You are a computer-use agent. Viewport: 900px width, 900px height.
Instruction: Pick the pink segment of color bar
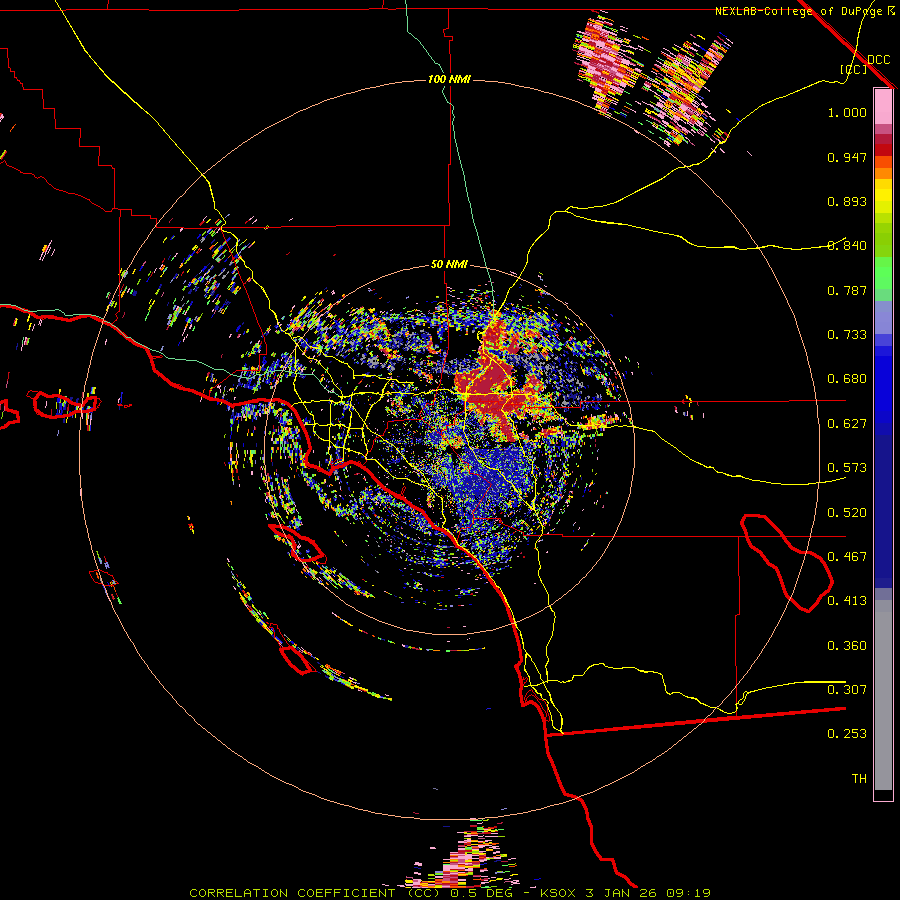tap(883, 106)
